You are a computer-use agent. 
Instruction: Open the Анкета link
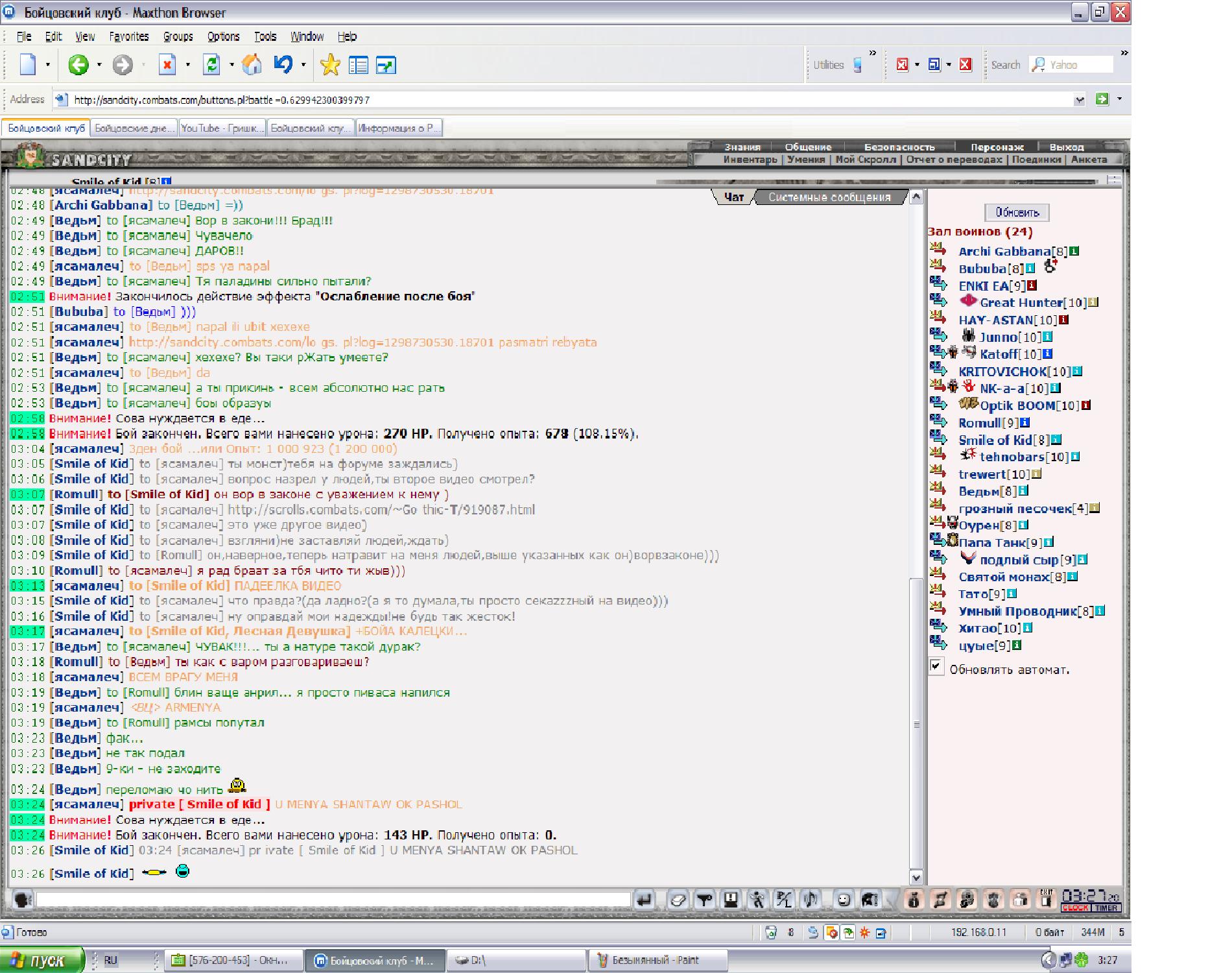tap(1089, 160)
